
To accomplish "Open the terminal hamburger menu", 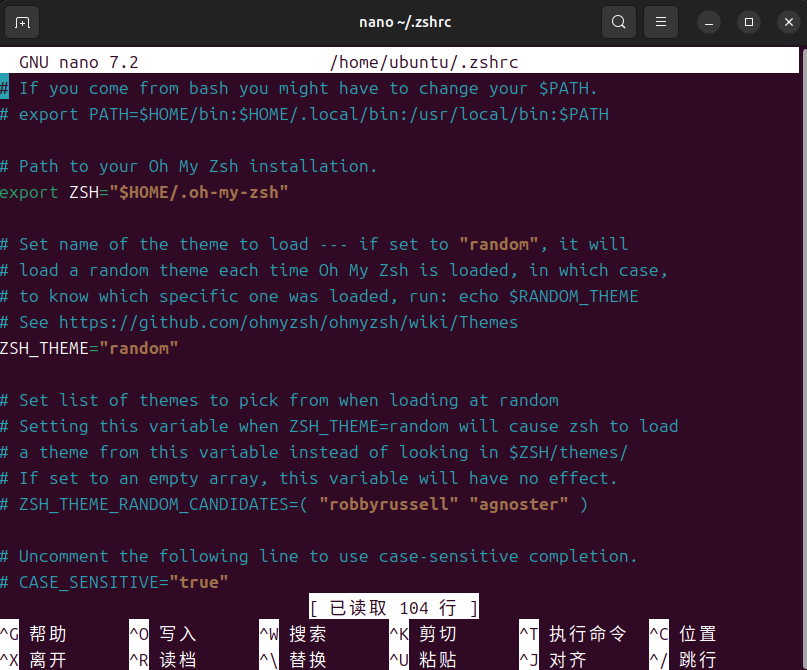I will click(x=659, y=22).
